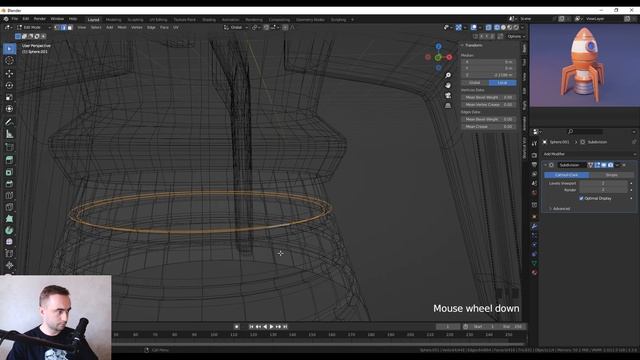Select the Spin tool
640x360 pixels.
tap(9, 231)
